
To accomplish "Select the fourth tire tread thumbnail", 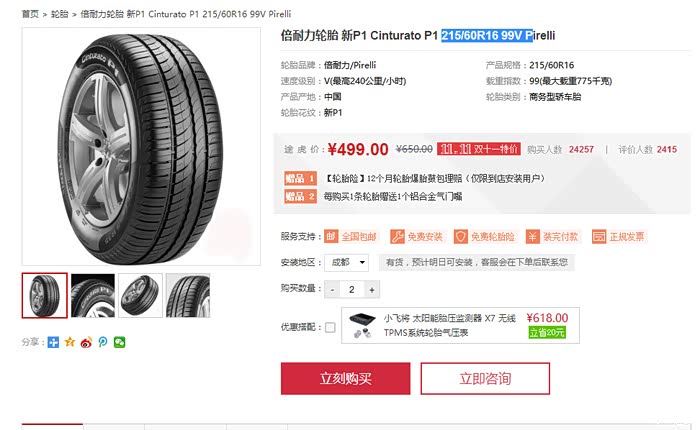I will [x=188, y=296].
